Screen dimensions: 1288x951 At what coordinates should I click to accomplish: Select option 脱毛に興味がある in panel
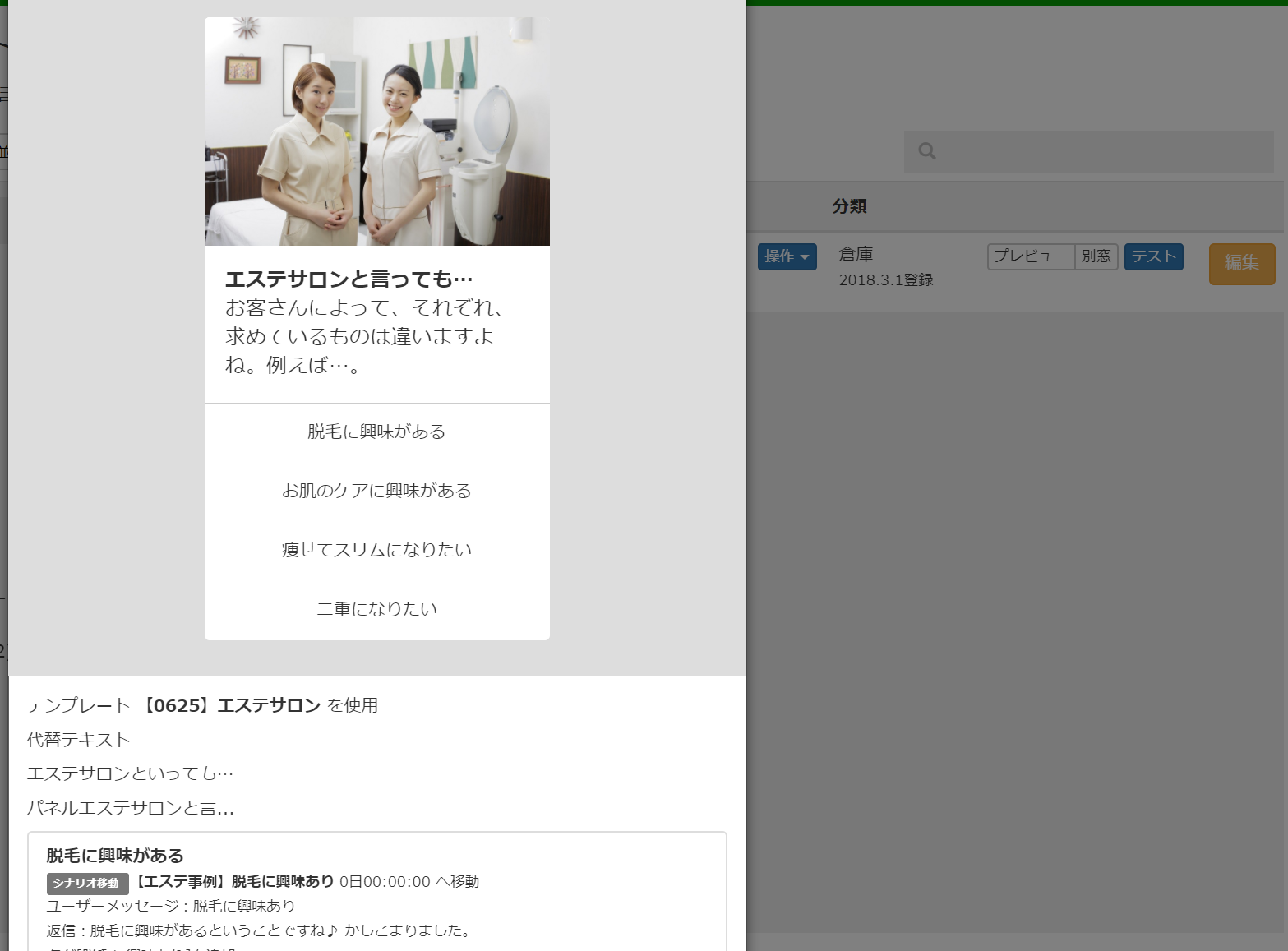[x=376, y=432]
